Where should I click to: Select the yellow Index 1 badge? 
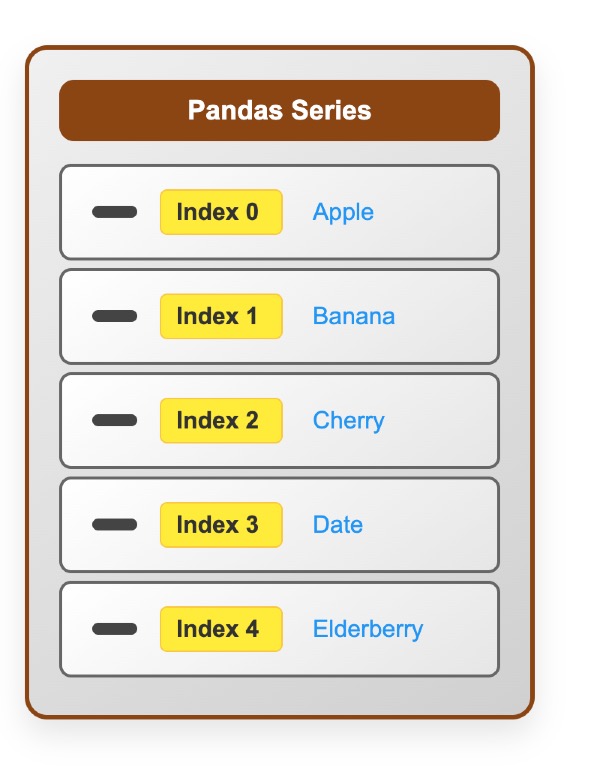click(x=221, y=316)
